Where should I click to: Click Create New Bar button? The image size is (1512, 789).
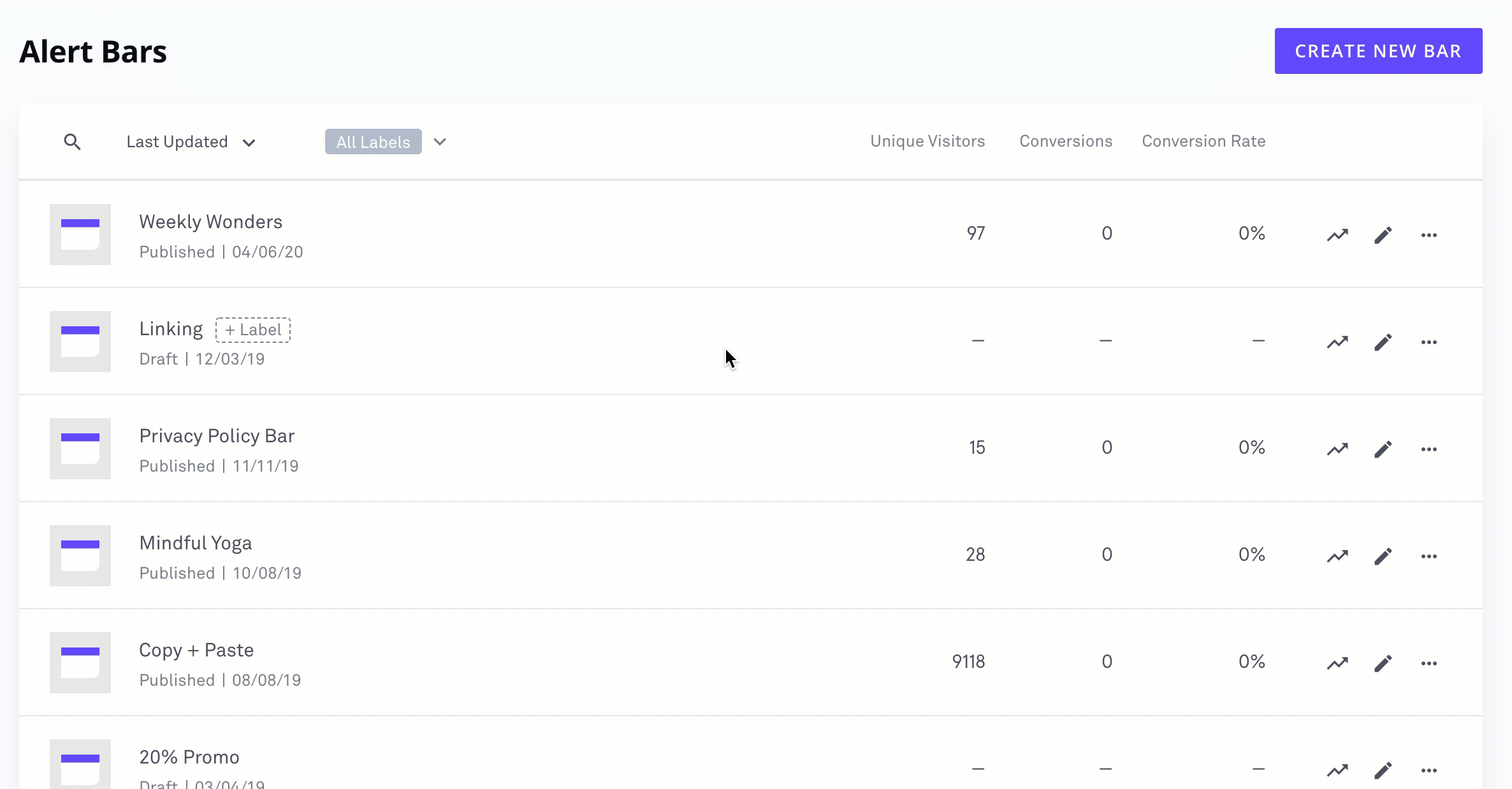point(1378,51)
